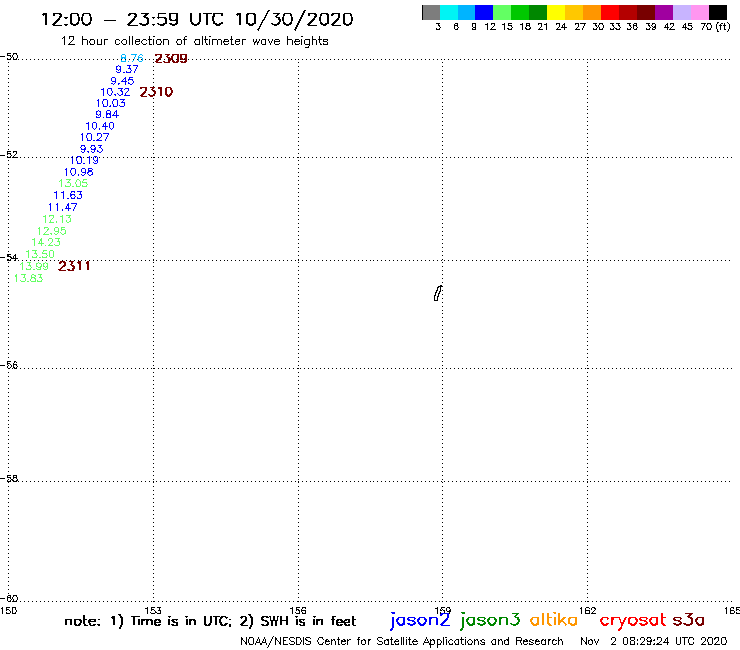Viewport: 740px width, 650px height.
Task: Click the wave height value 12.13
Action: 57,219
